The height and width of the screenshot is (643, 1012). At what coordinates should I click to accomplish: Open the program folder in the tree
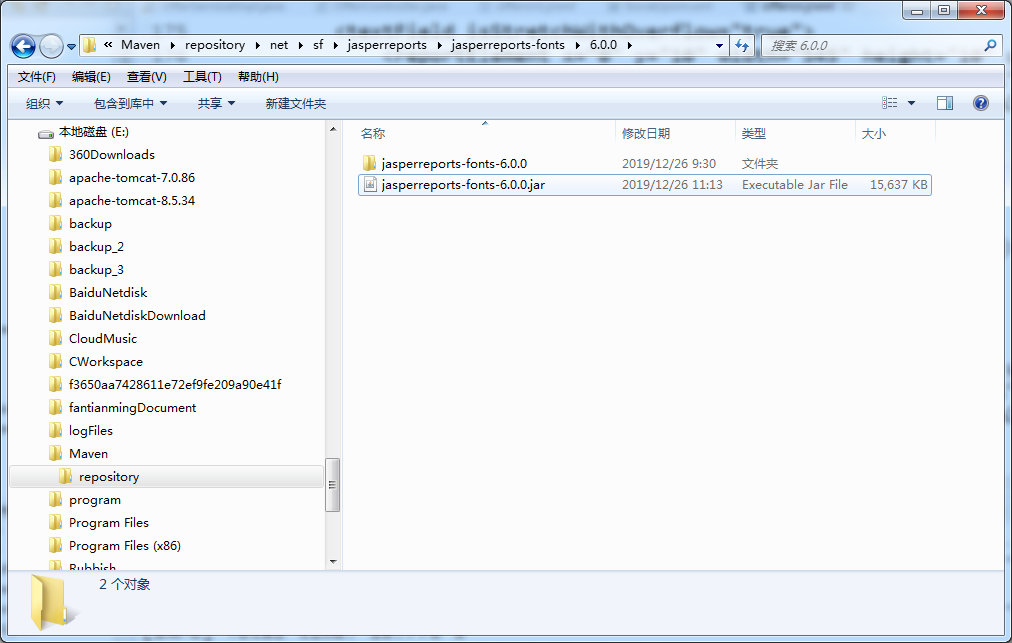[95, 500]
